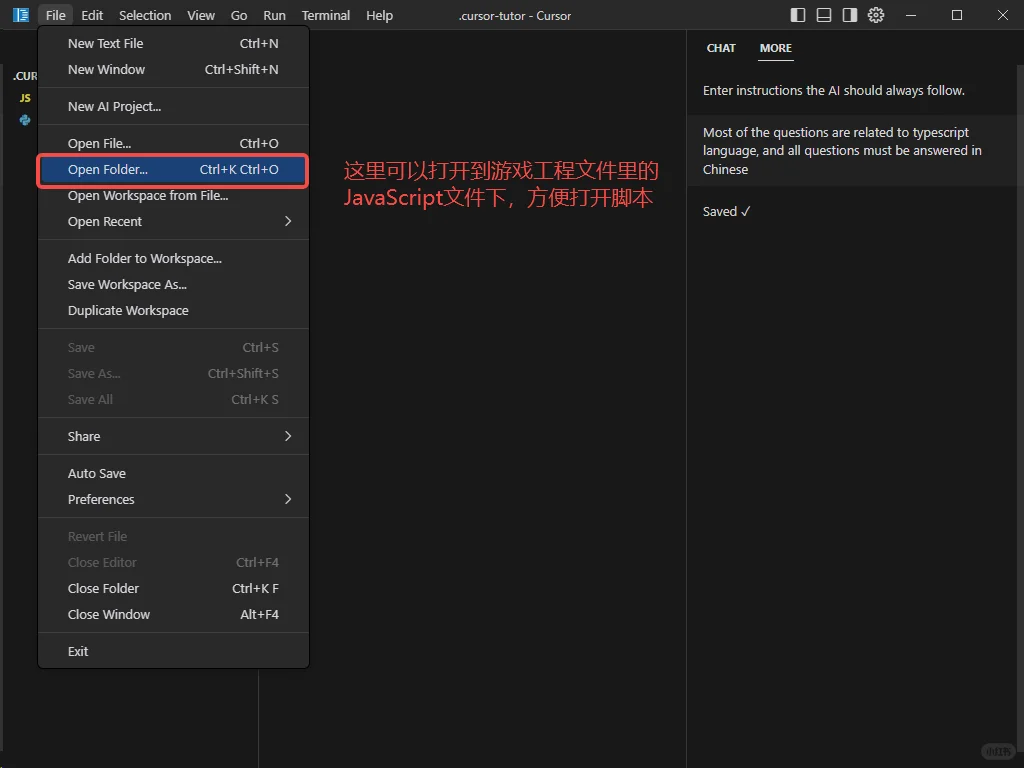Choose New Window
The image size is (1024, 768).
(173, 70)
